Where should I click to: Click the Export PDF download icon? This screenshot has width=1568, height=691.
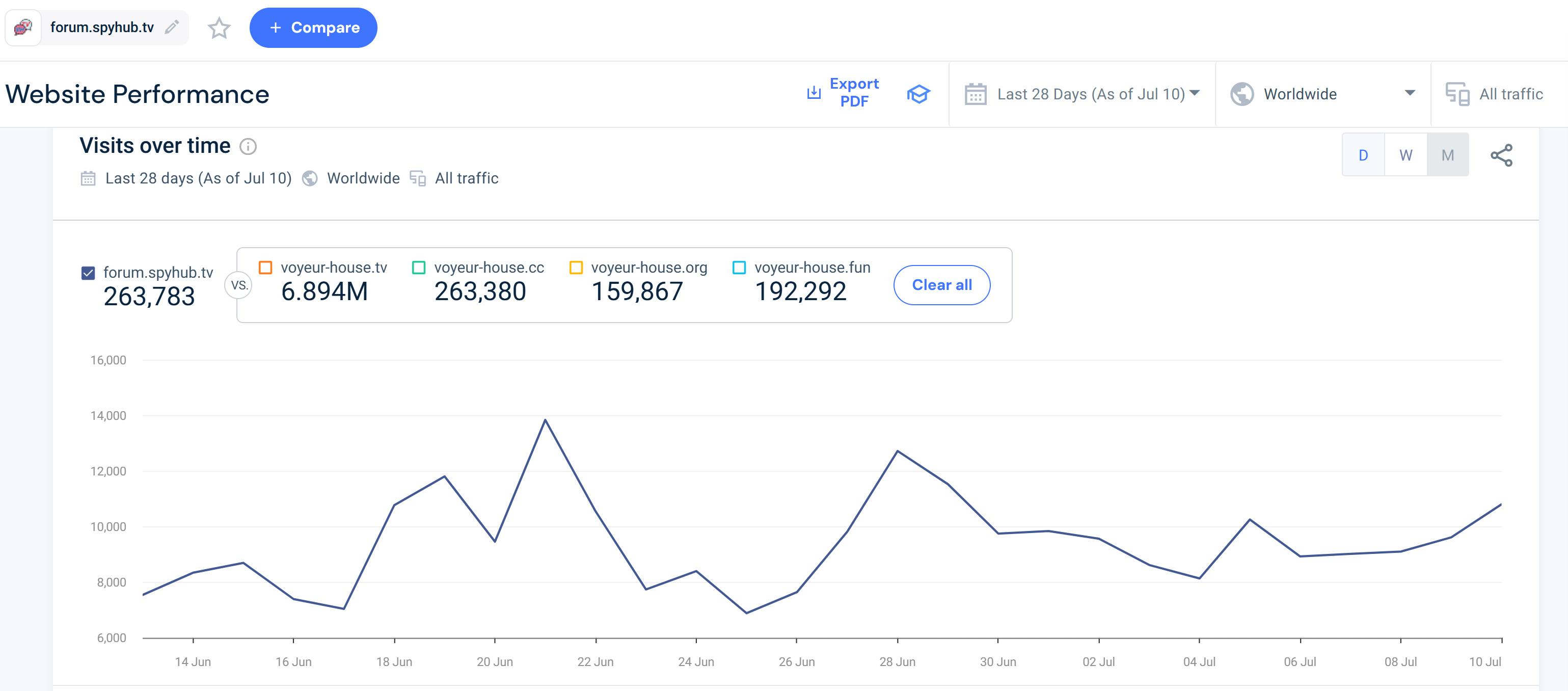click(814, 93)
